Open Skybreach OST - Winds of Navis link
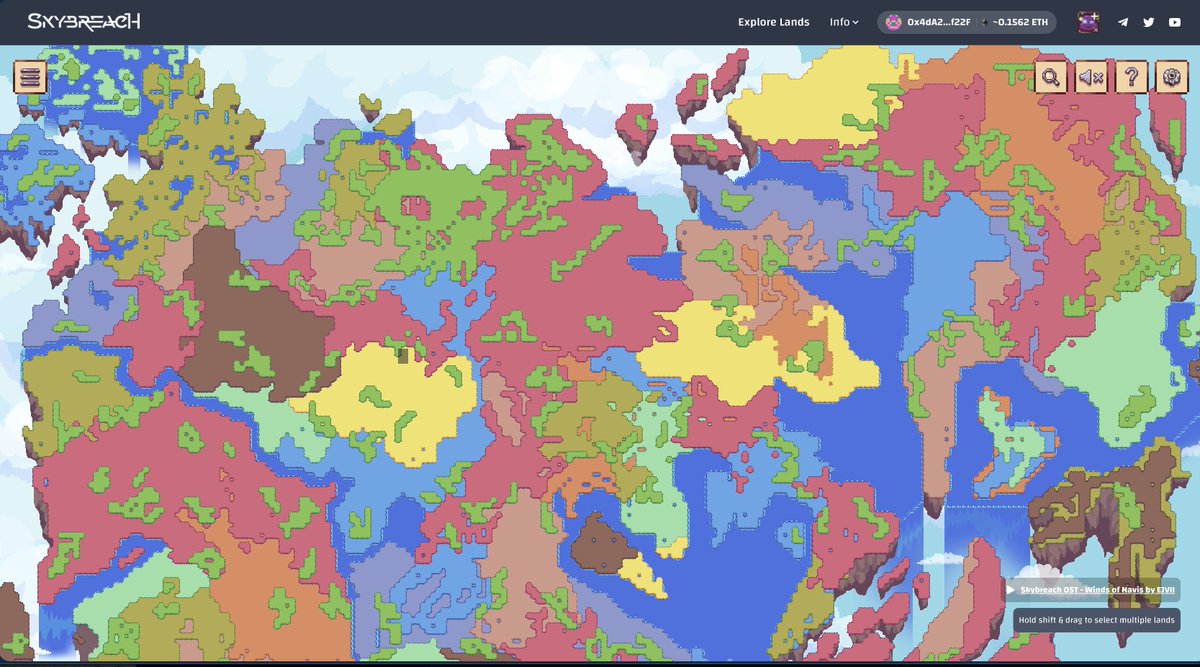The width and height of the screenshot is (1200, 667). click(x=1097, y=590)
